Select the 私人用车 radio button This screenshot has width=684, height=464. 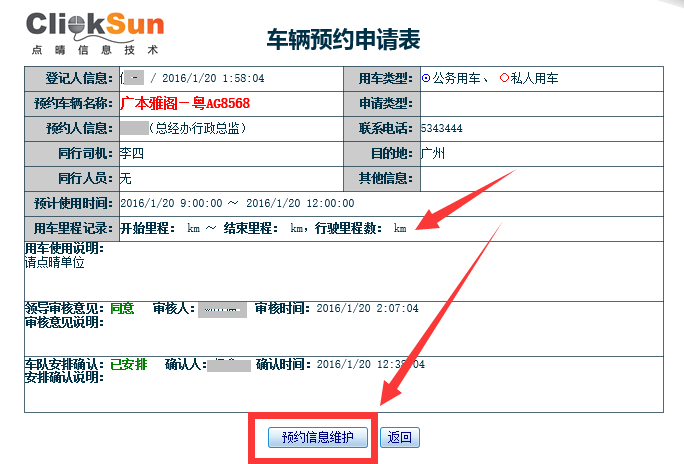[x=505, y=78]
